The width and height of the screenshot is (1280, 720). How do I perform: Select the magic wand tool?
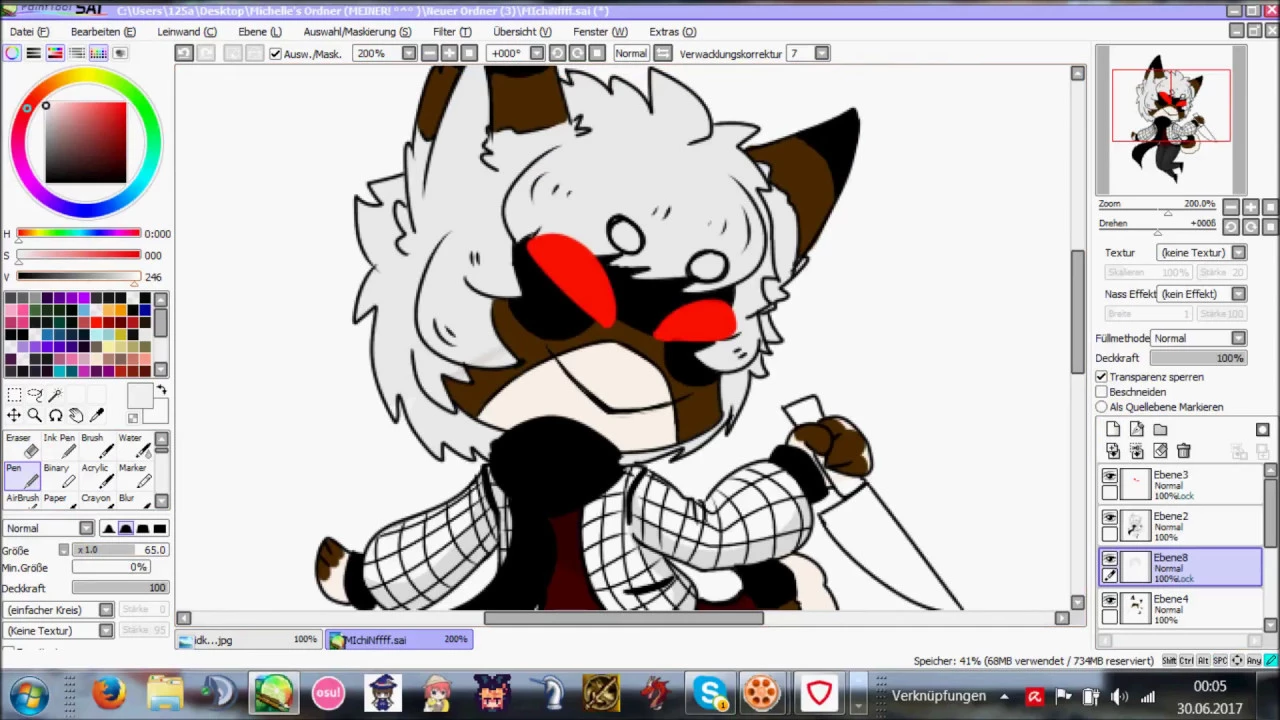[x=55, y=395]
